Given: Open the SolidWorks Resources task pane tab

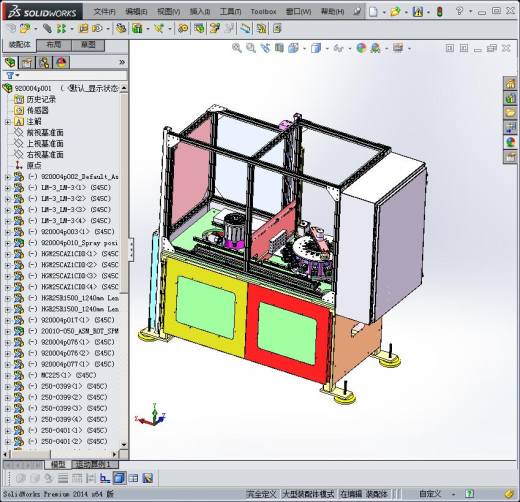Looking at the screenshot, I should point(510,84).
